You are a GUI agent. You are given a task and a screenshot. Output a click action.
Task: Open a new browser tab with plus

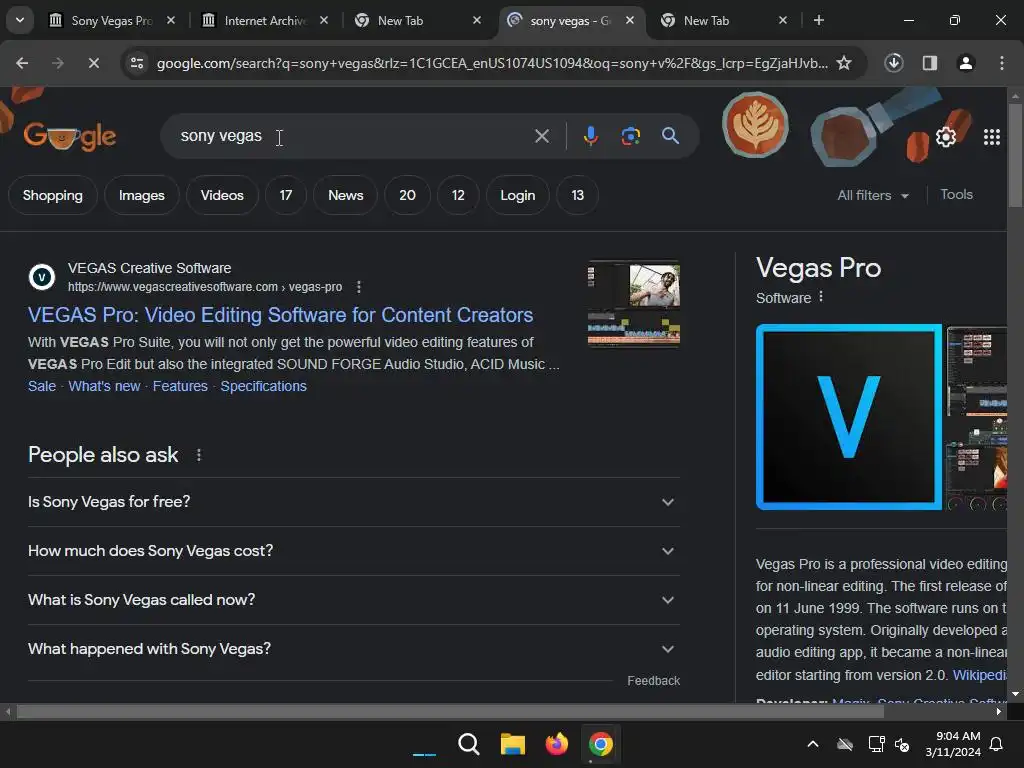click(818, 20)
